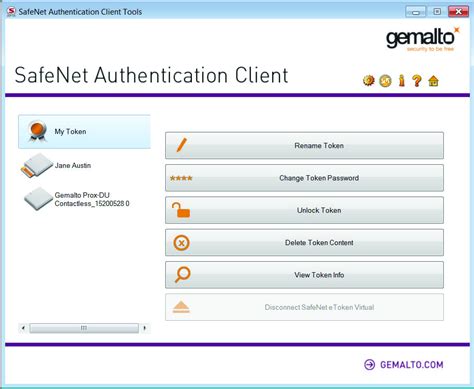Go to Home icon

click(433, 81)
